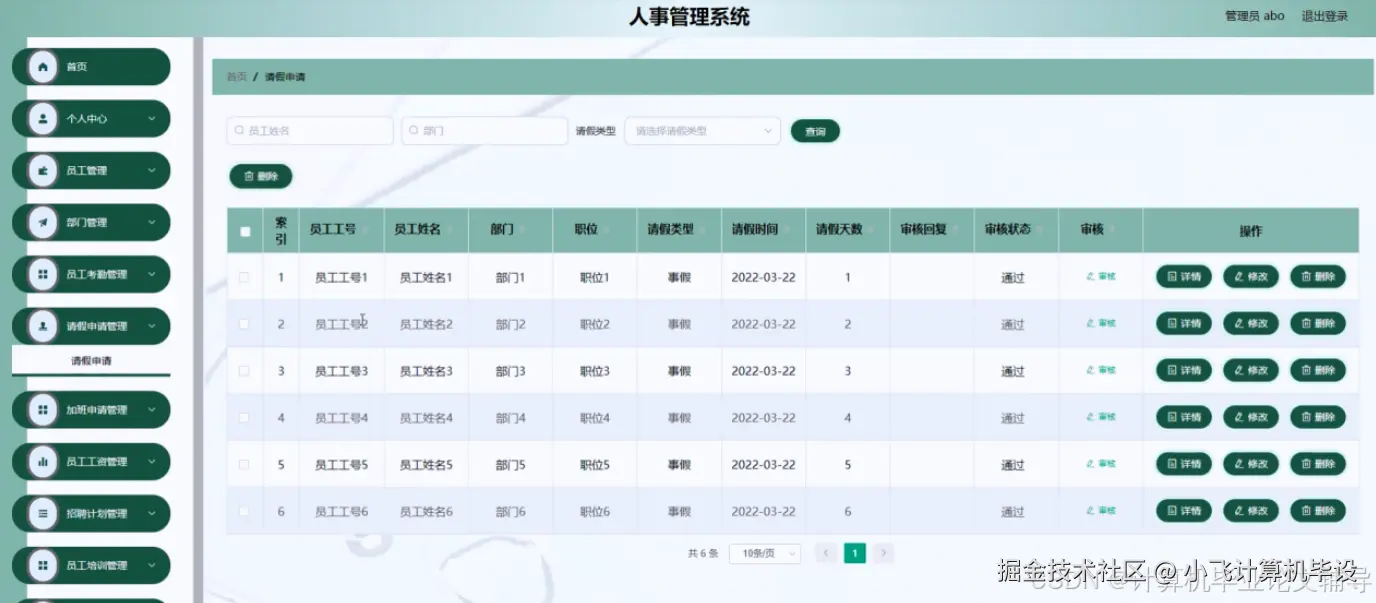The height and width of the screenshot is (603, 1376).
Task: Click search icon in 员工姓名 field
Action: pos(239,131)
